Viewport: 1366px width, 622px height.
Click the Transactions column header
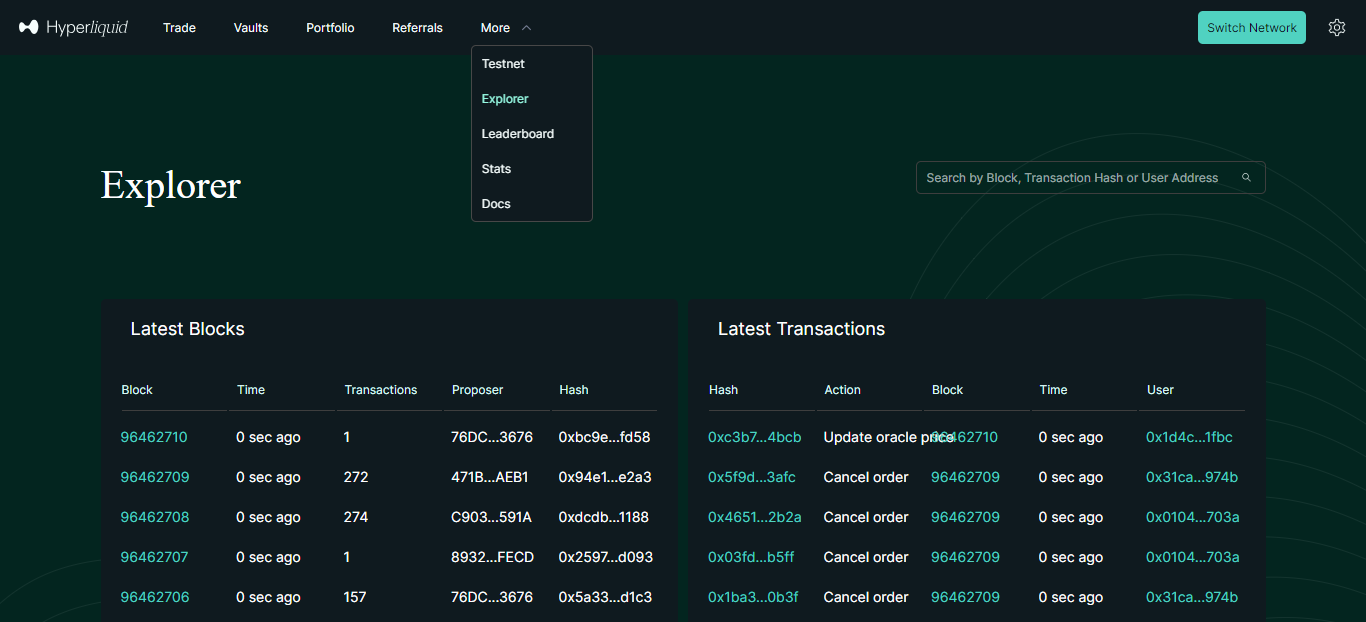pyautogui.click(x=381, y=390)
